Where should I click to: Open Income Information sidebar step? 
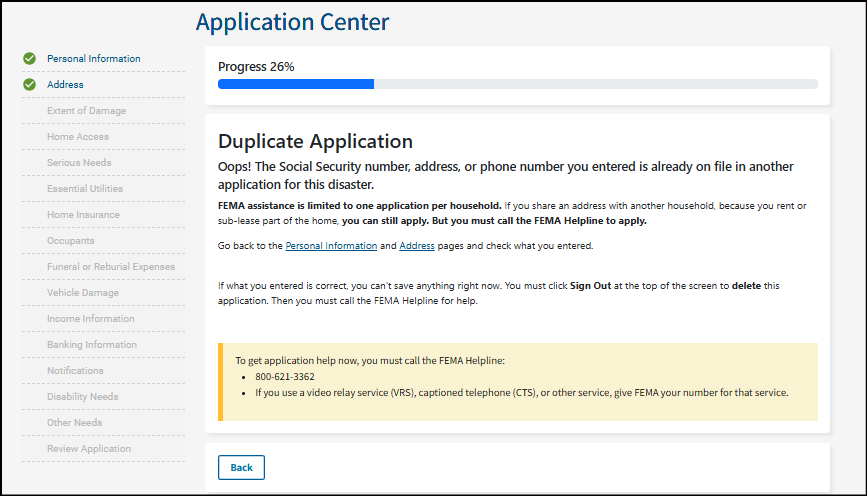90,319
